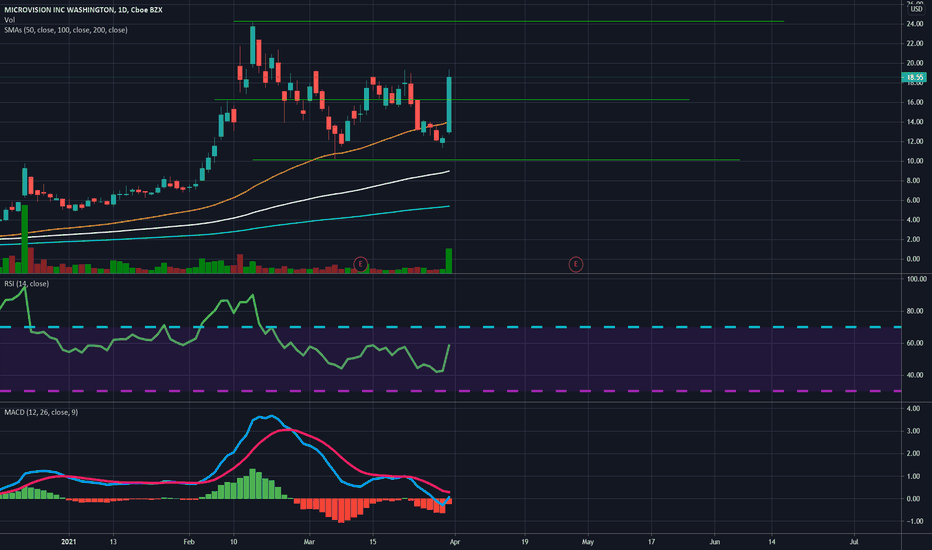Click the -1.00 label on MACD axis
This screenshot has width=932, height=550.
click(913, 521)
